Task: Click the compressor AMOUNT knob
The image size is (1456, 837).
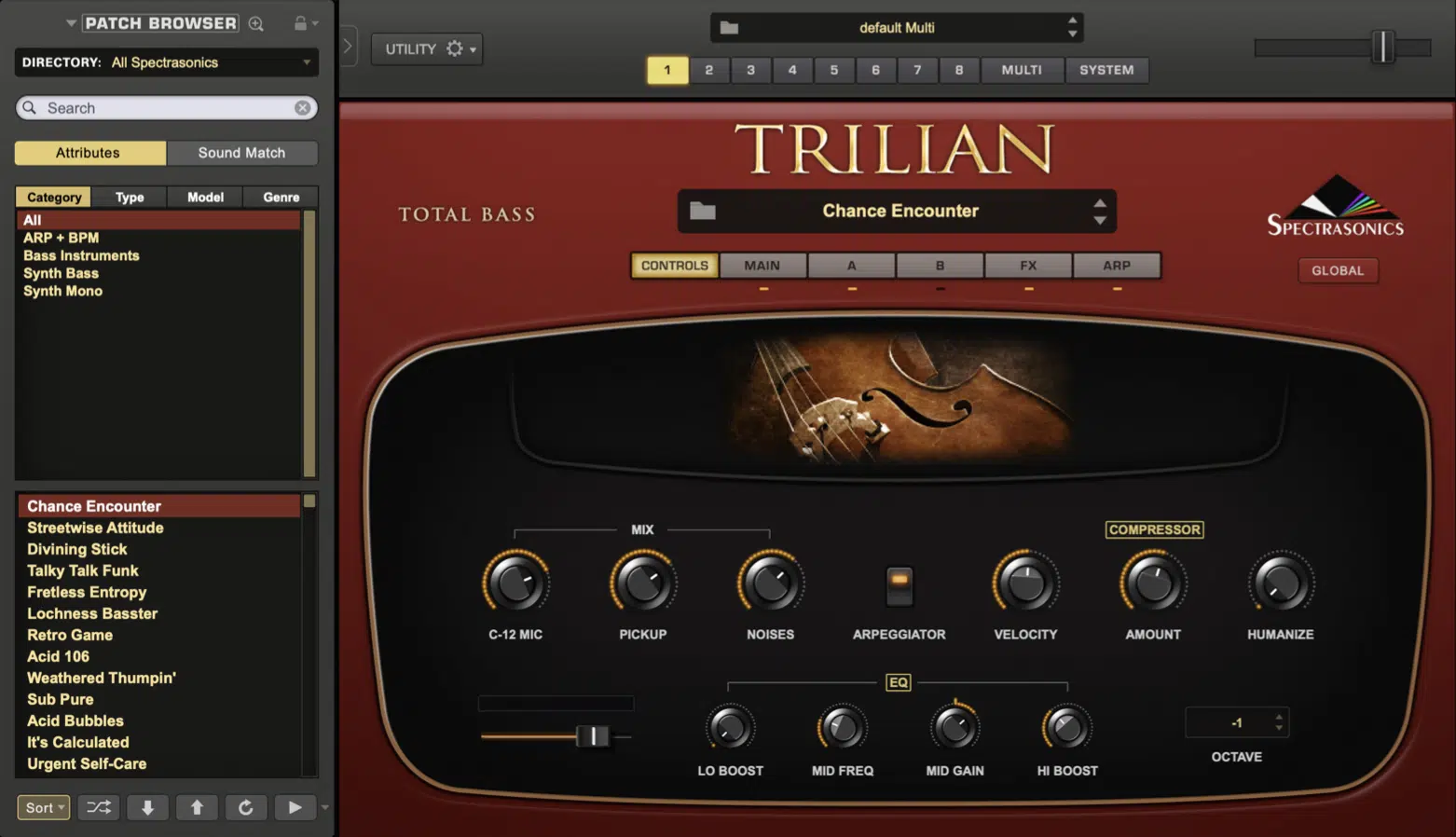Action: pyautogui.click(x=1153, y=583)
